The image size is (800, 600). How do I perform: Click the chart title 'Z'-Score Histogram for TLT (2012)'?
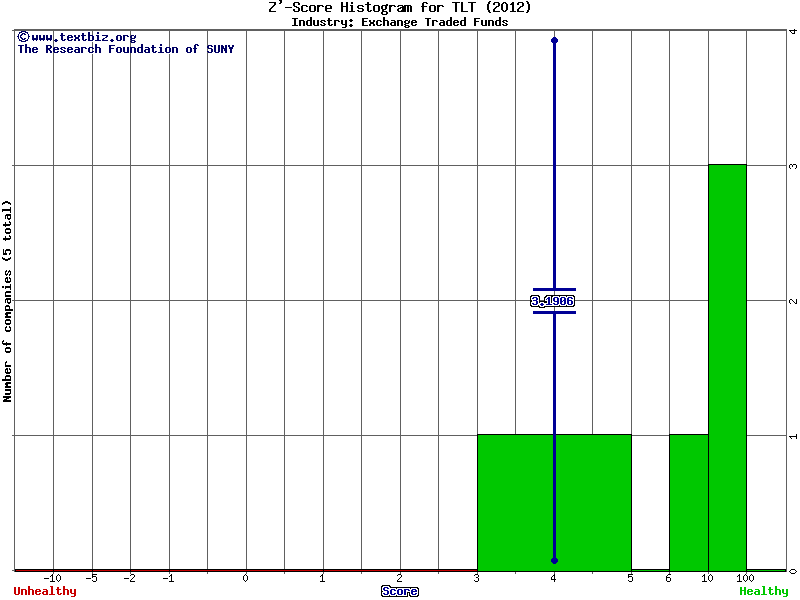399,7
